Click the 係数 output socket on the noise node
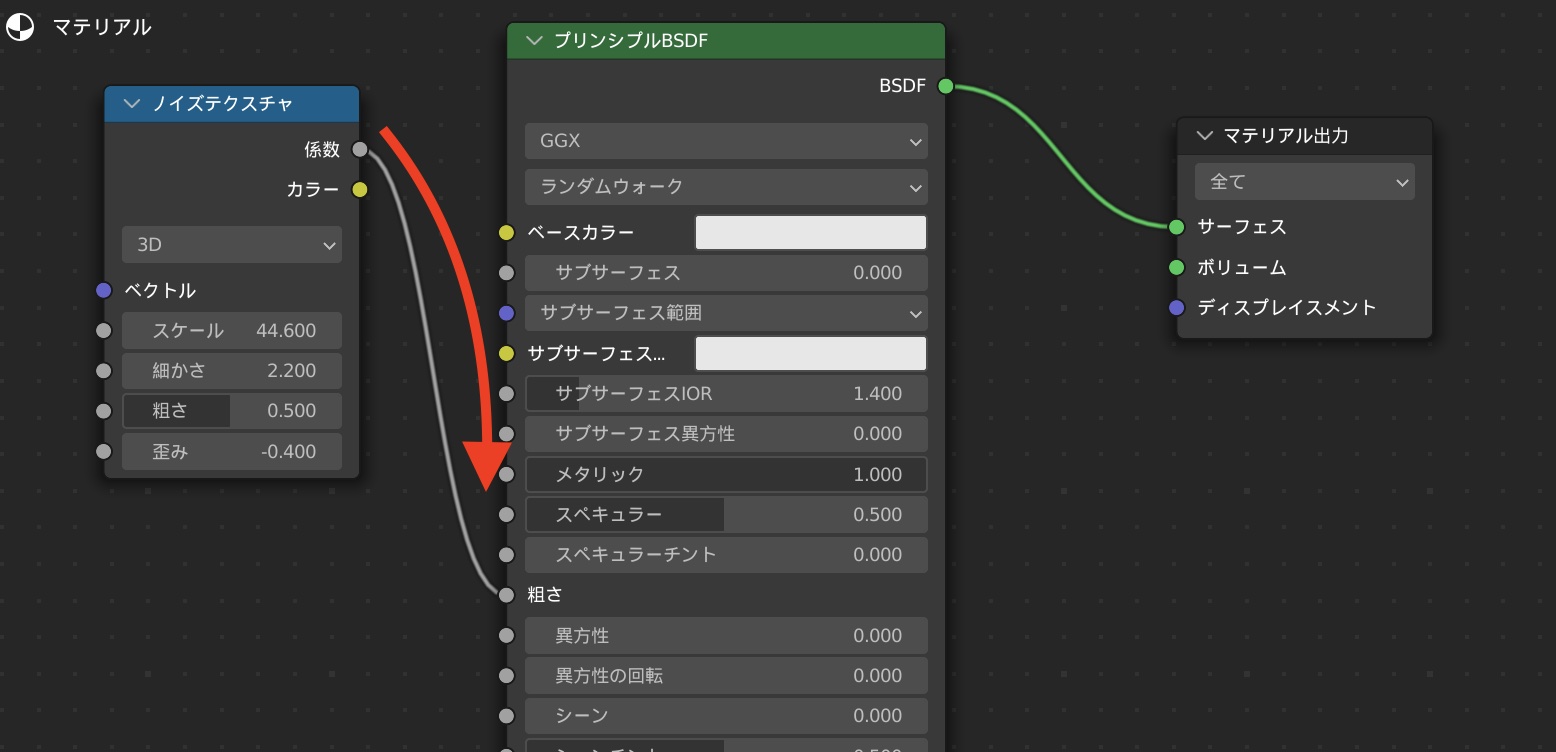1556x752 pixels. pyautogui.click(x=360, y=150)
